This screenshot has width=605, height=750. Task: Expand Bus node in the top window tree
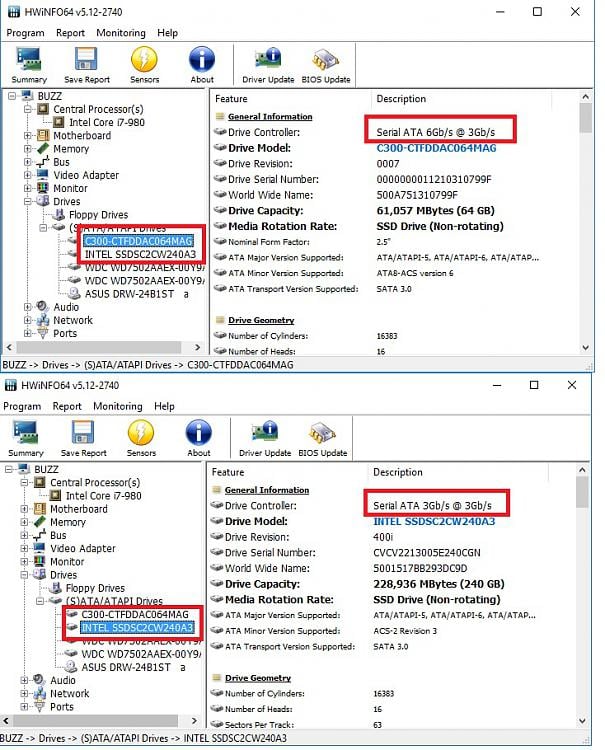tap(28, 162)
